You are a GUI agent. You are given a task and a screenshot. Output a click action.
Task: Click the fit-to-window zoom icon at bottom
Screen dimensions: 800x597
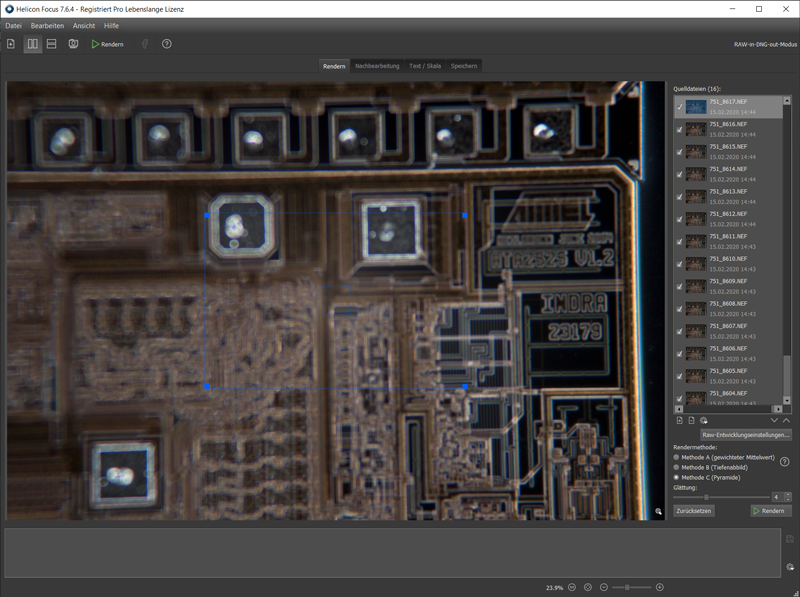pos(588,587)
